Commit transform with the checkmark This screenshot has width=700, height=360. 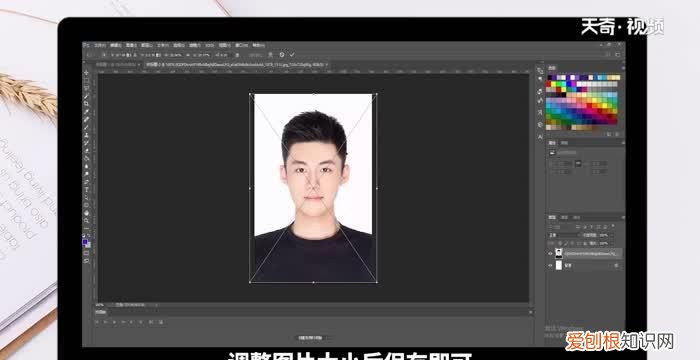tap(292, 54)
